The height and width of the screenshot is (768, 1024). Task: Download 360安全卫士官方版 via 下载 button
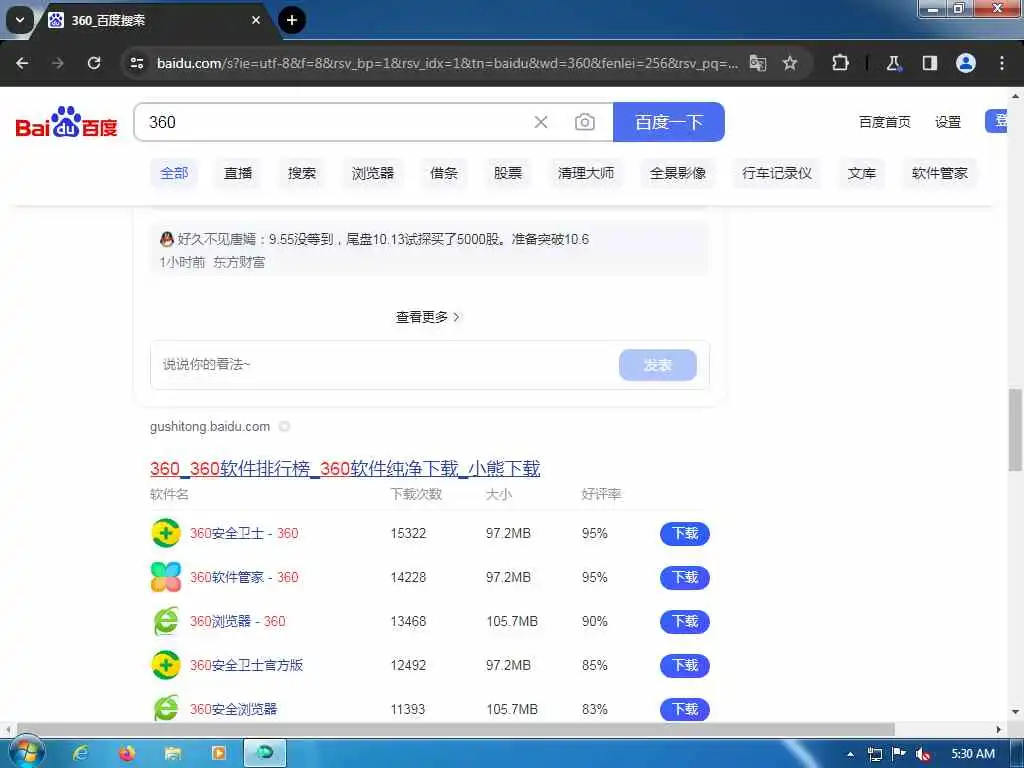pos(685,665)
